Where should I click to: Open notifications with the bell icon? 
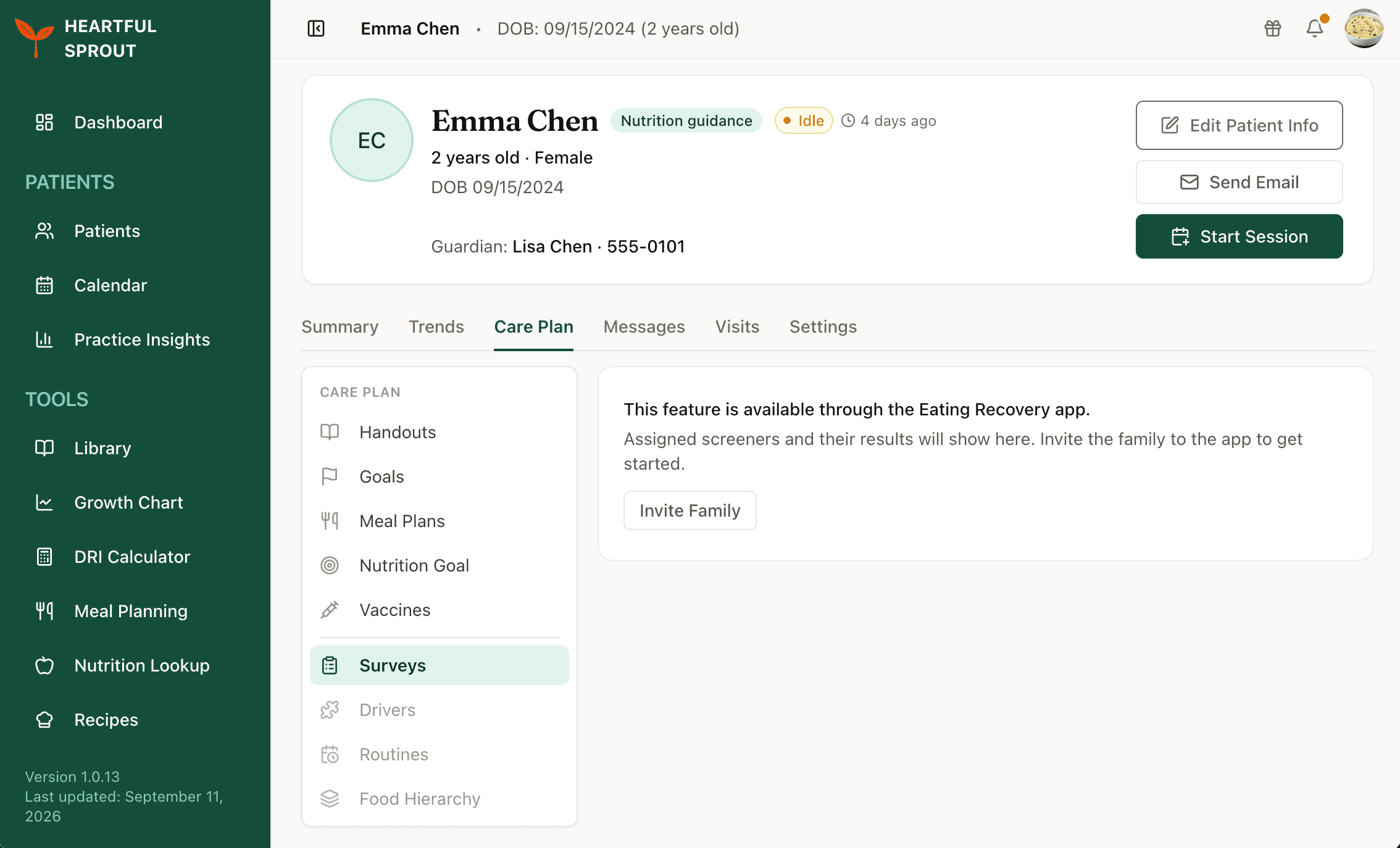coord(1315,28)
